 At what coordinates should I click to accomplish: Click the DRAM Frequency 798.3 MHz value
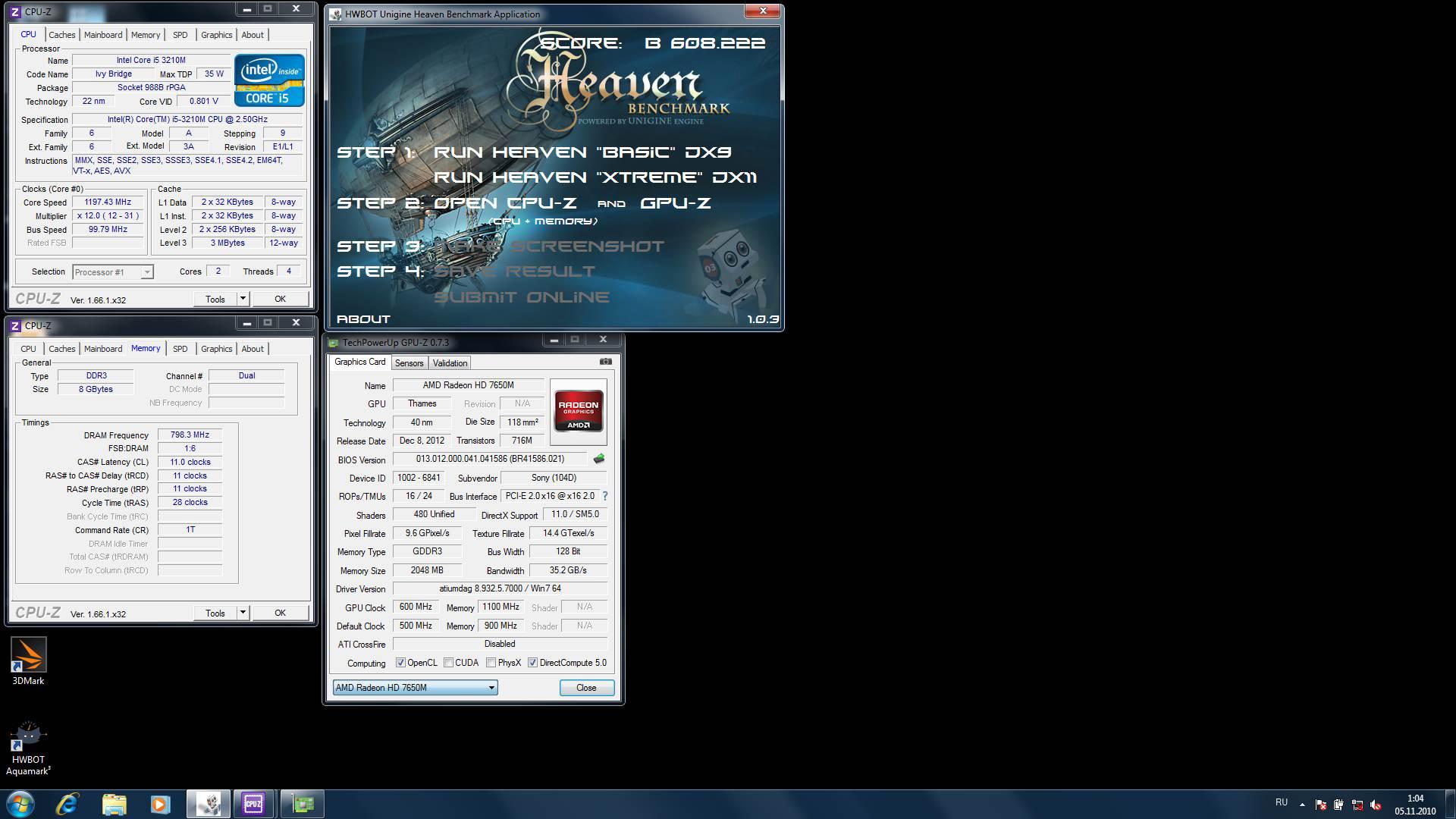click(x=190, y=435)
